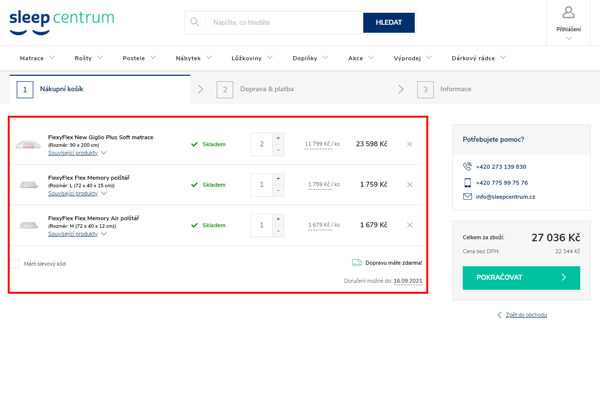Image resolution: width=600 pixels, height=400 pixels.
Task: Remove Flex Memory polštář with X icon
Action: coord(409,184)
